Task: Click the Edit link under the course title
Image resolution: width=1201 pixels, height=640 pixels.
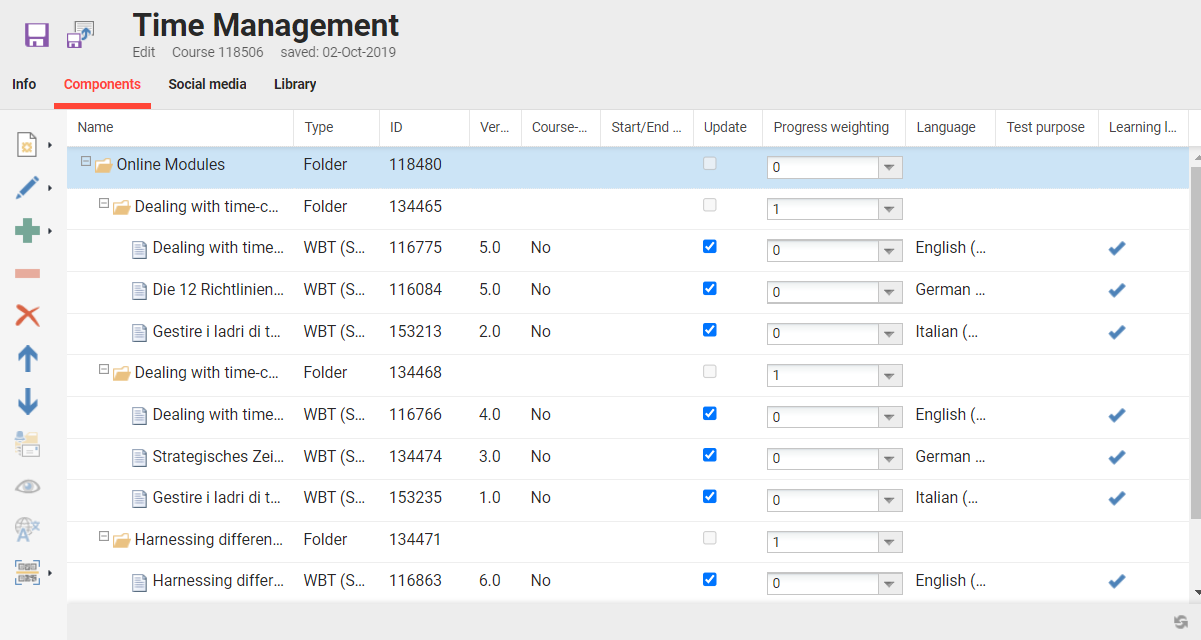Action: (143, 52)
